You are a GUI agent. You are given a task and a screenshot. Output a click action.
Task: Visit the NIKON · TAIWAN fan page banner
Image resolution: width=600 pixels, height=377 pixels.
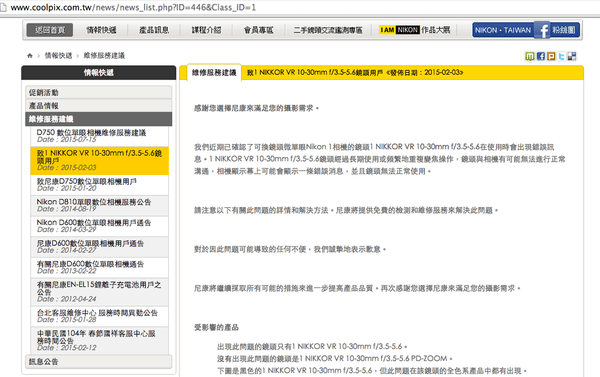coord(527,30)
